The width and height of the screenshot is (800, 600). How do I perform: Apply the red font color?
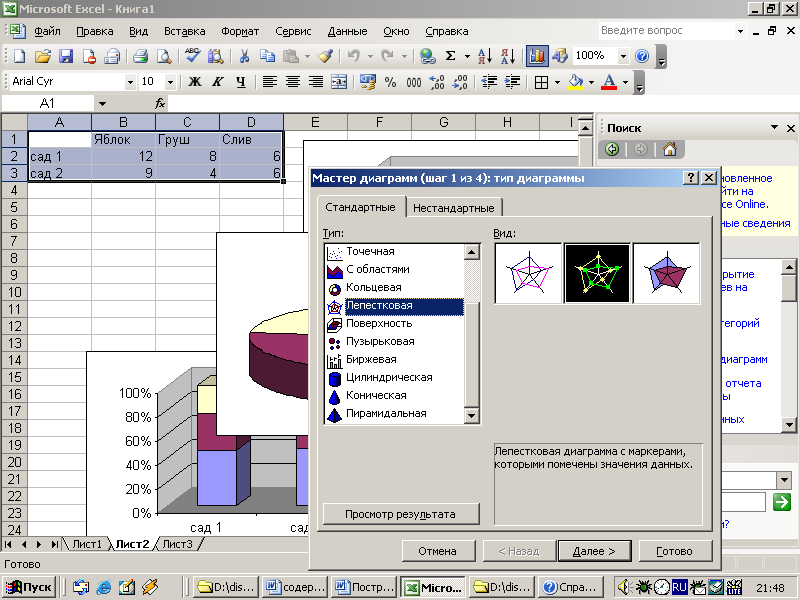point(609,82)
